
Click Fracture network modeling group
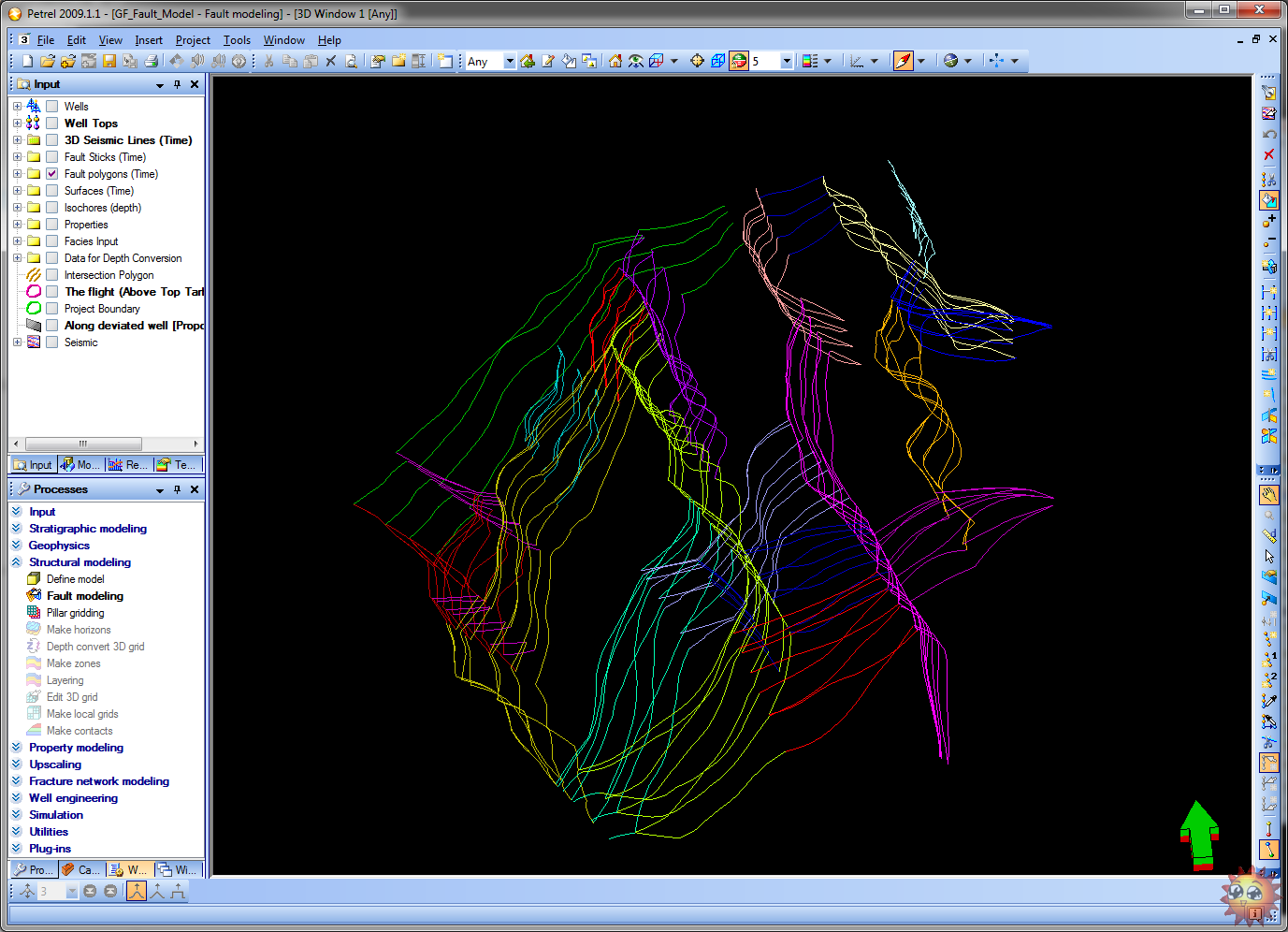99,781
